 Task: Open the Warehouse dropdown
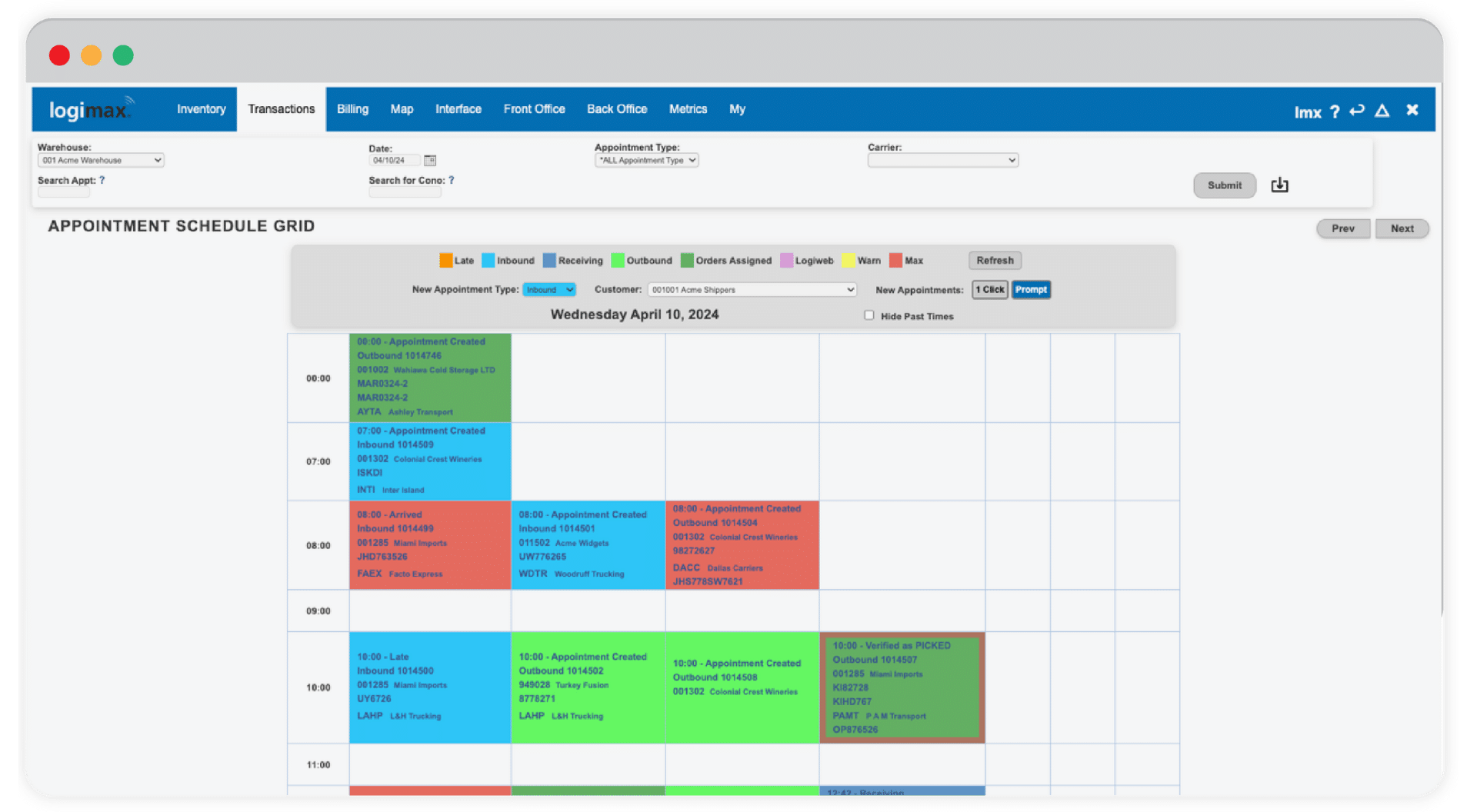click(100, 160)
